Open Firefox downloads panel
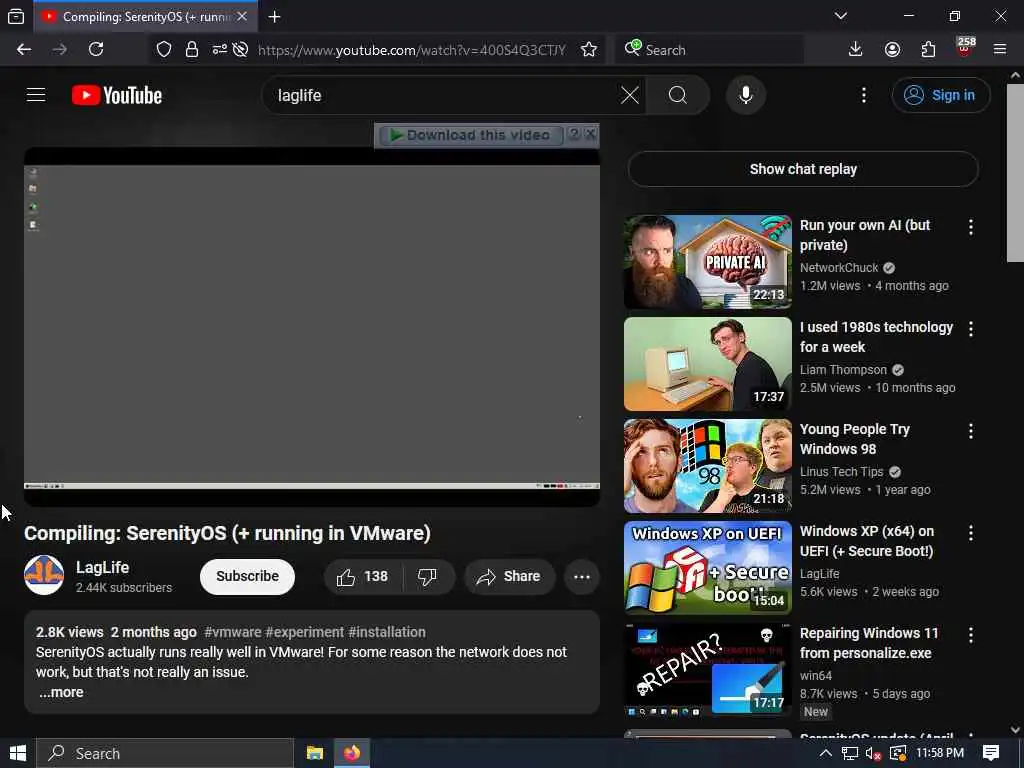The width and height of the screenshot is (1024, 768). click(855, 50)
